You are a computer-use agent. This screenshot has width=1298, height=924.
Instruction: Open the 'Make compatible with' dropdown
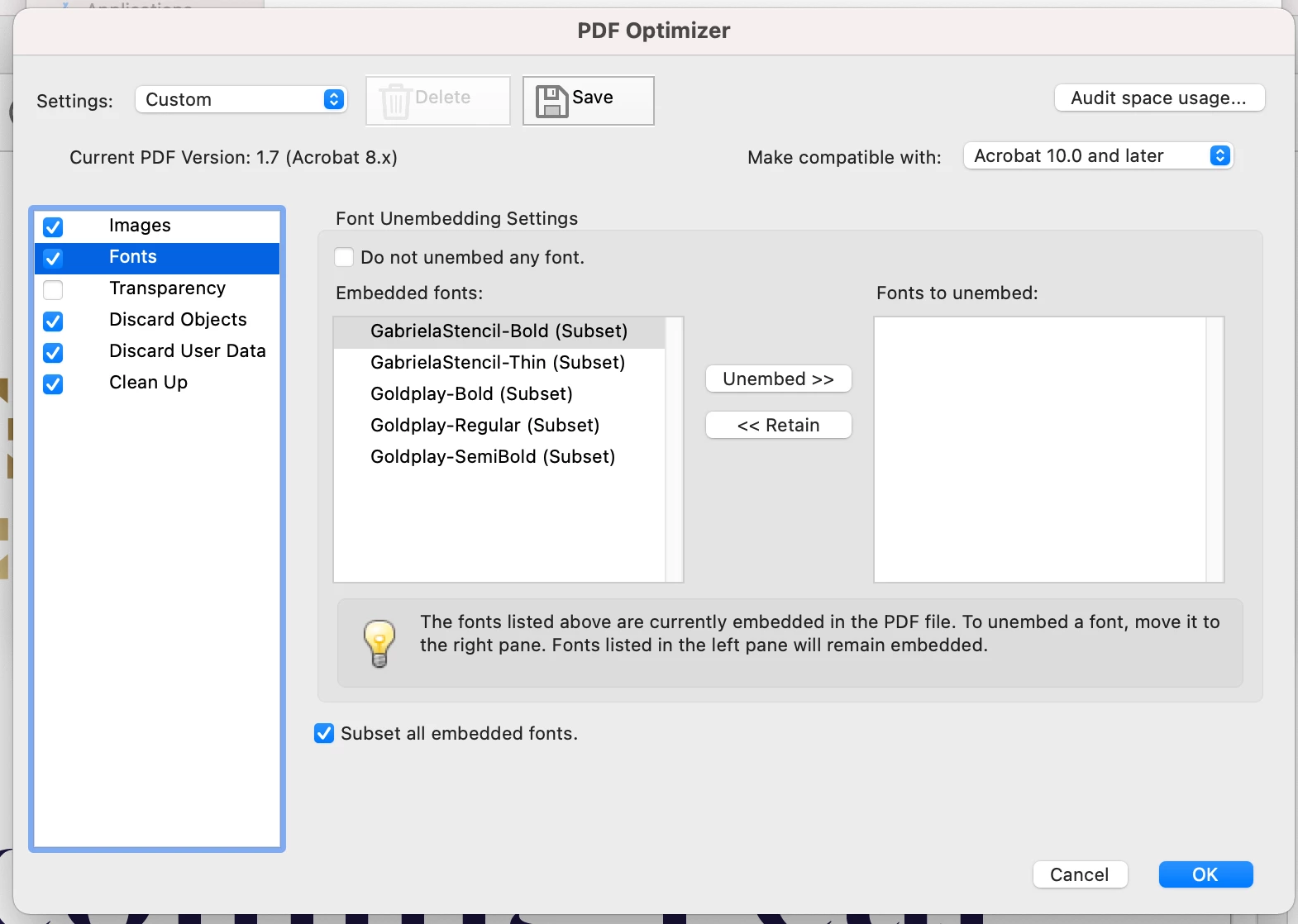[1099, 155]
